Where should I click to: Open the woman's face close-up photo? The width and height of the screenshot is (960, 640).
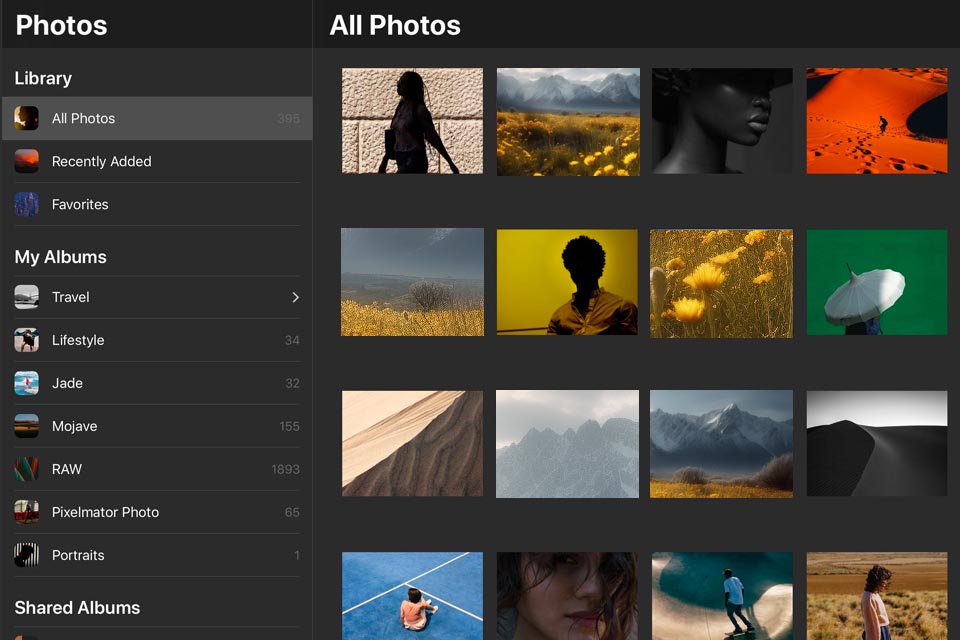pos(567,596)
